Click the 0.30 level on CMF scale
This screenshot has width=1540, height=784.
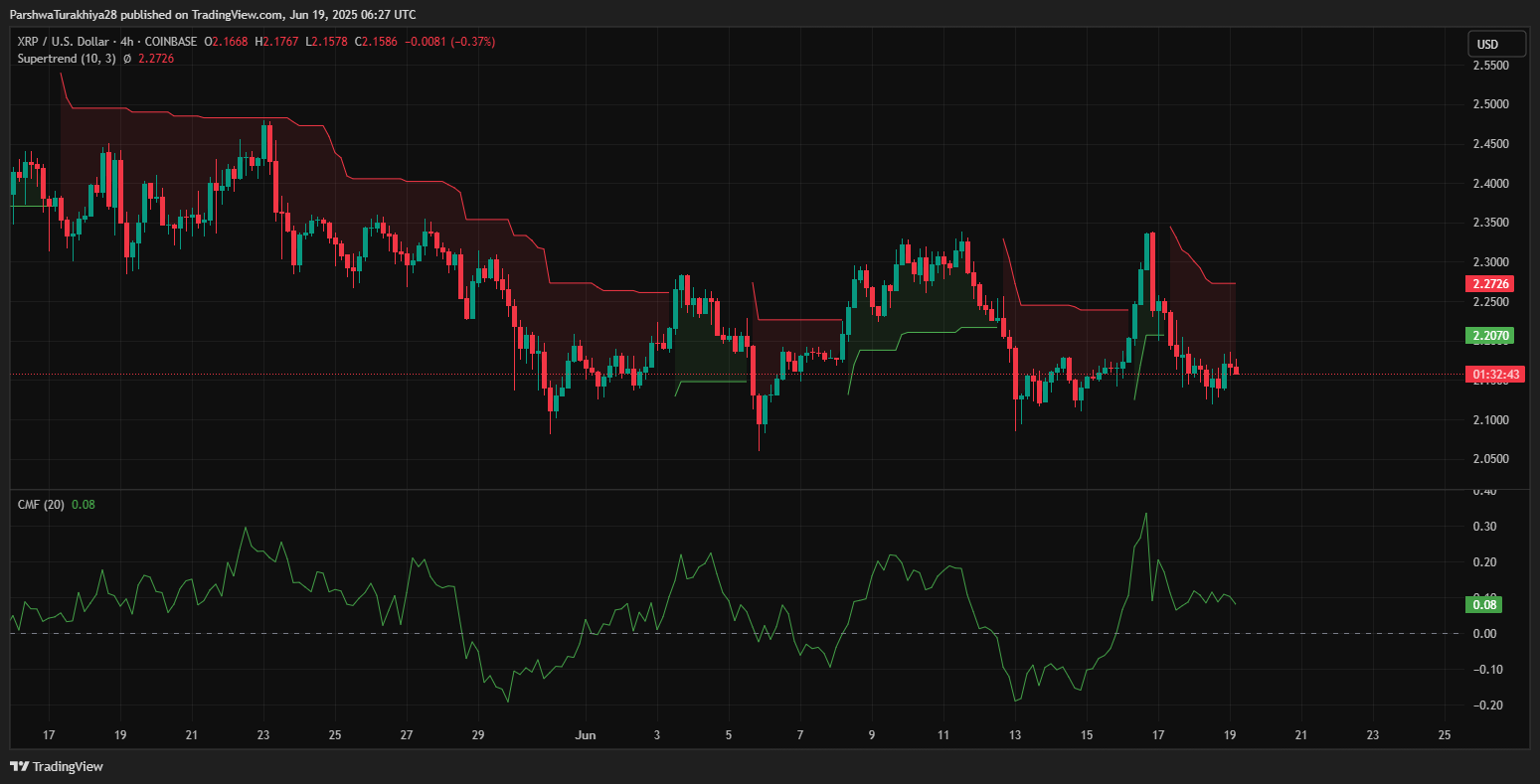click(x=1484, y=527)
